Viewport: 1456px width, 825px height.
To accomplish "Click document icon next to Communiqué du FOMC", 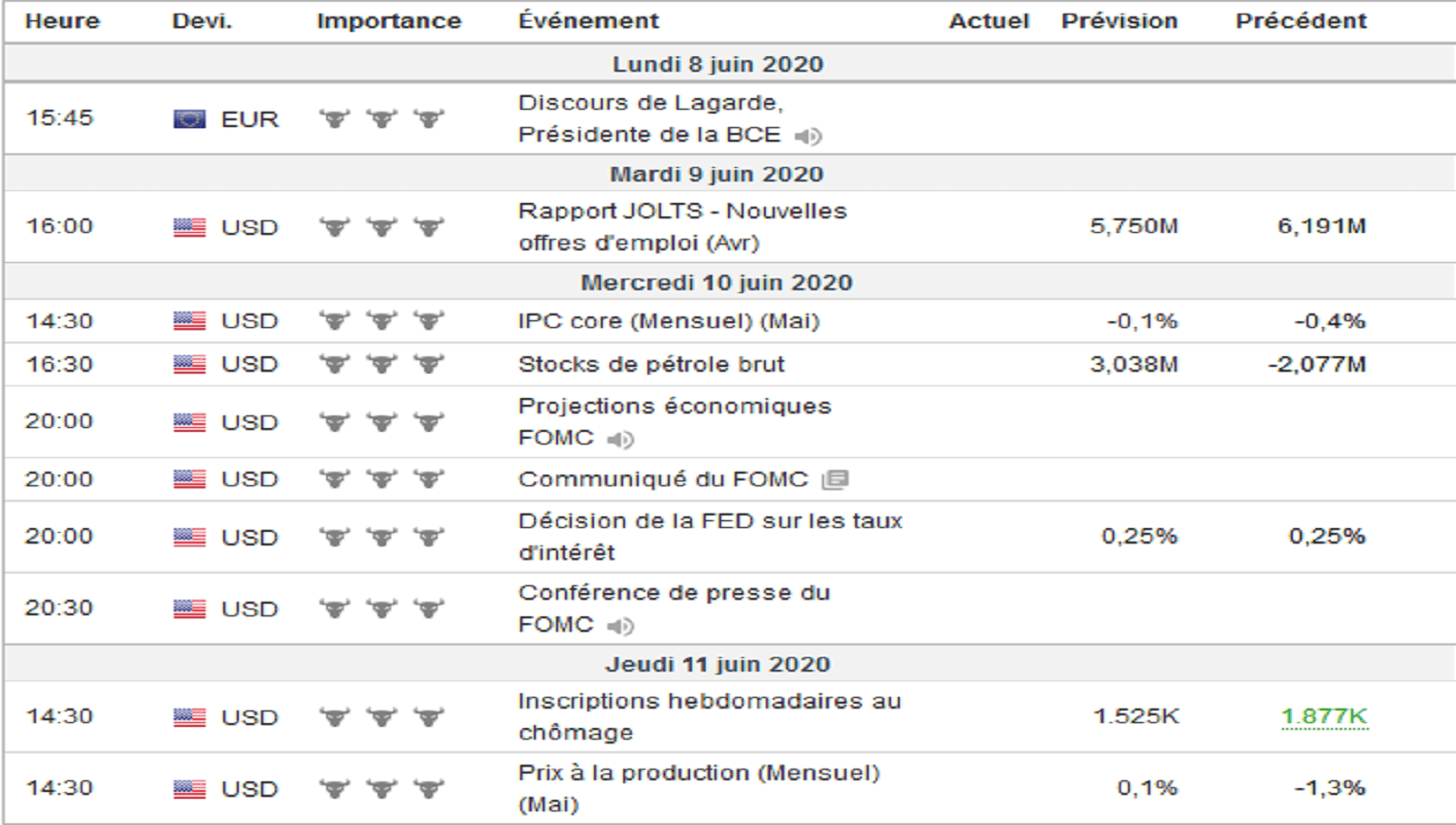I will click(835, 479).
